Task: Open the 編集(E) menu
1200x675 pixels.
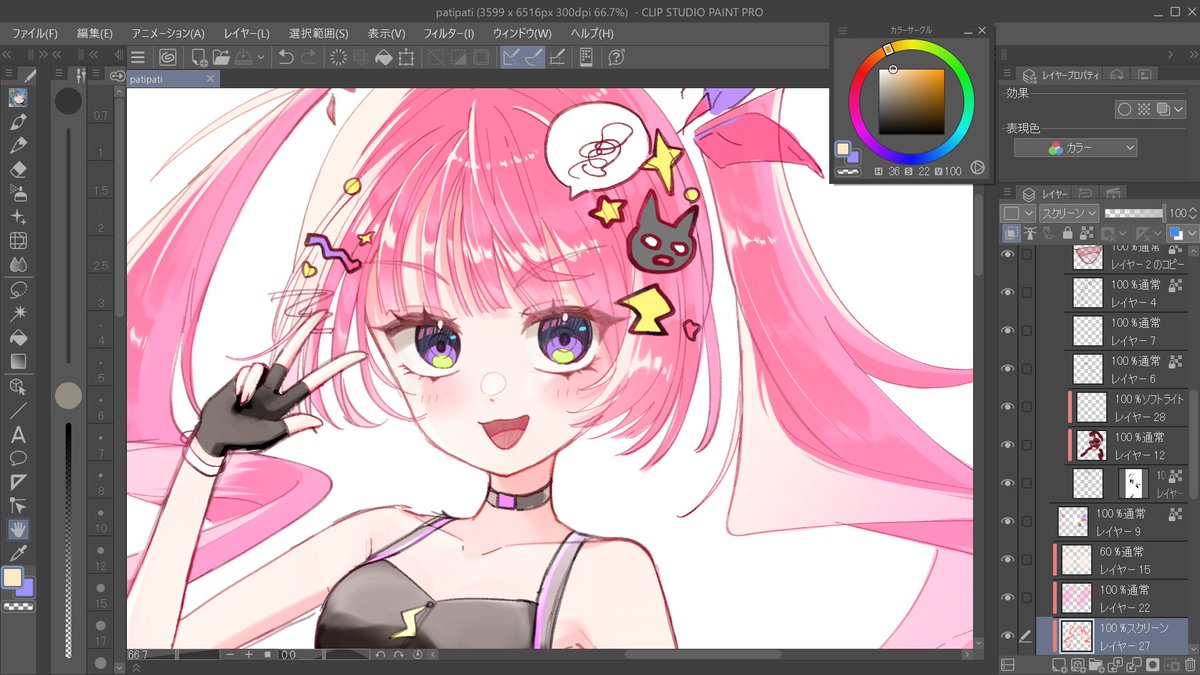Action: tap(95, 33)
